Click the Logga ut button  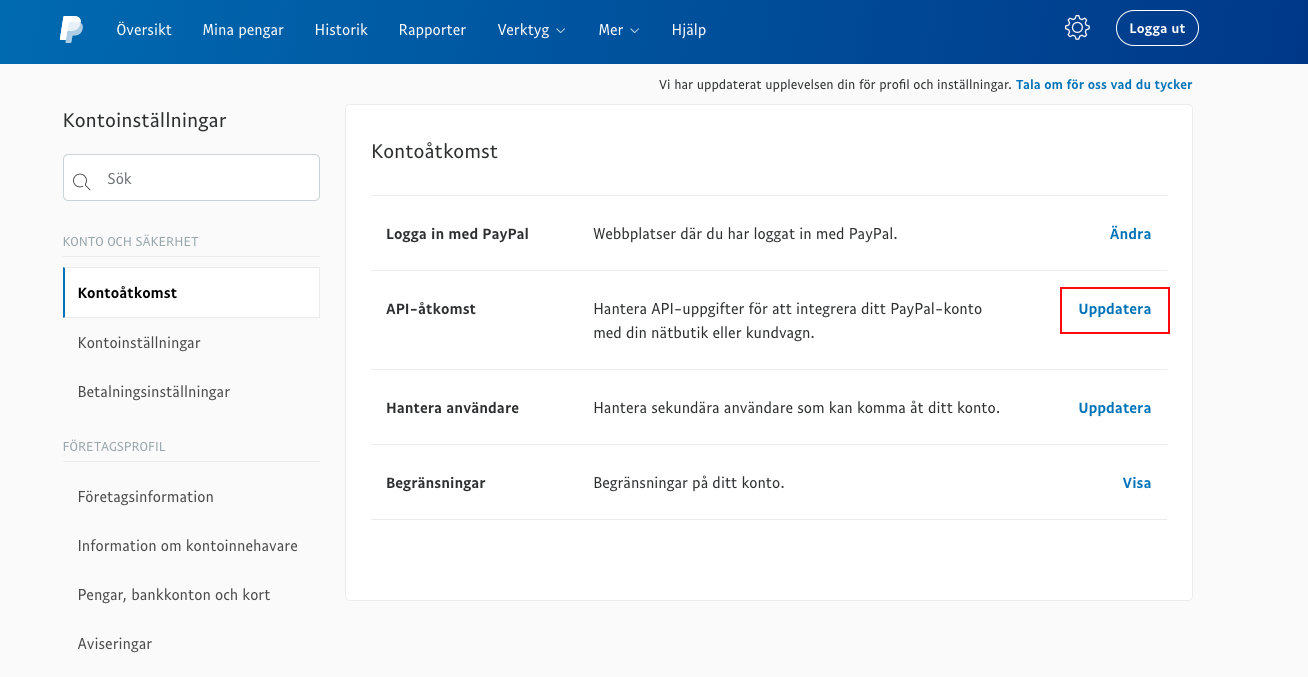point(1157,28)
